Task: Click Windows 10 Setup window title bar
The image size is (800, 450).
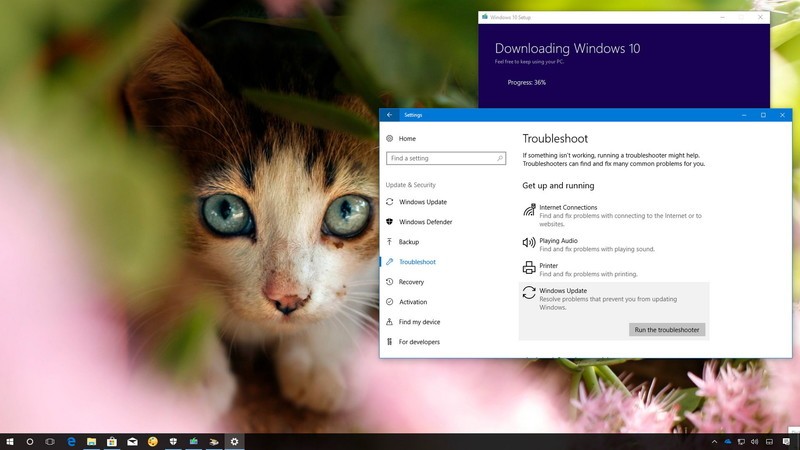Action: click(x=623, y=17)
